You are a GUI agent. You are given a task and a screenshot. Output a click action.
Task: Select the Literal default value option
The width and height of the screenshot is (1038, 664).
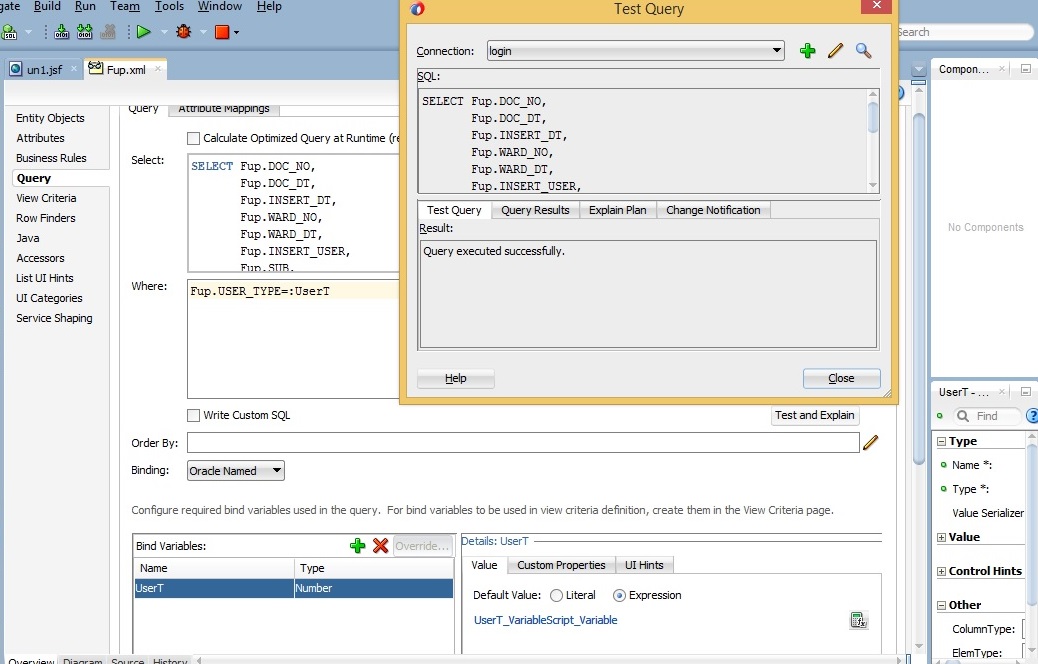556,595
